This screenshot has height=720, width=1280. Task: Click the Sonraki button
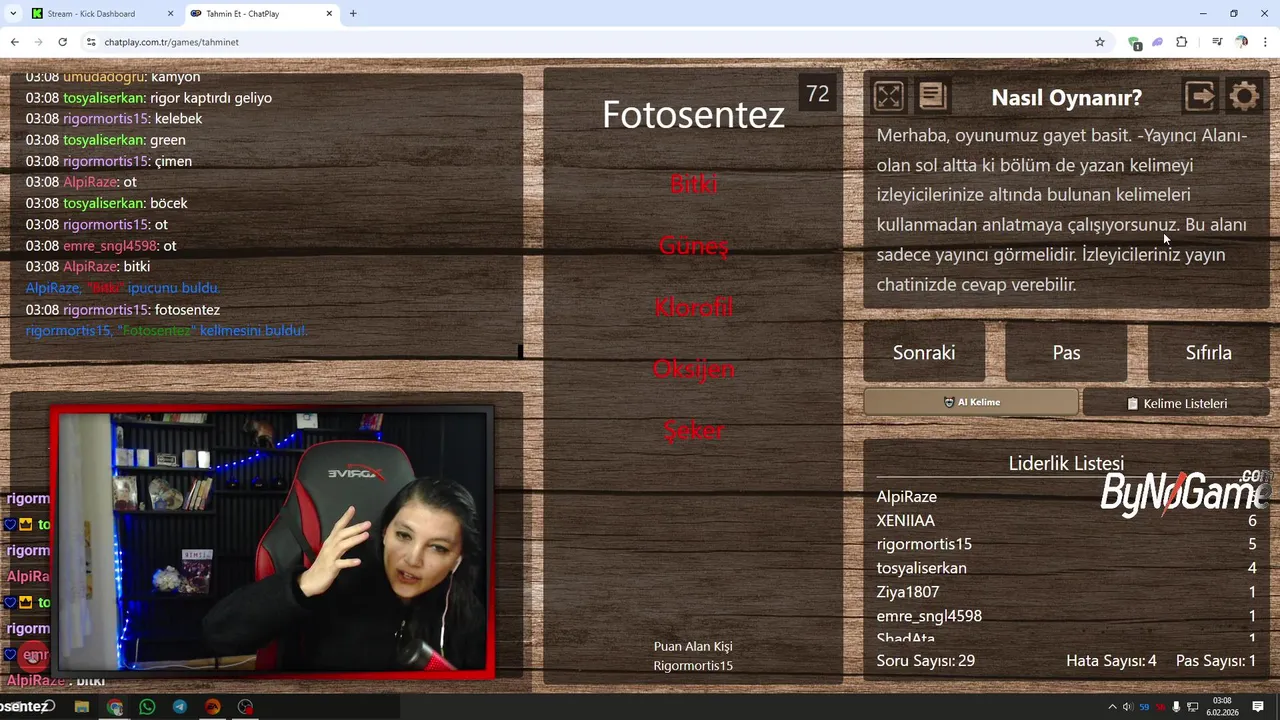924,353
